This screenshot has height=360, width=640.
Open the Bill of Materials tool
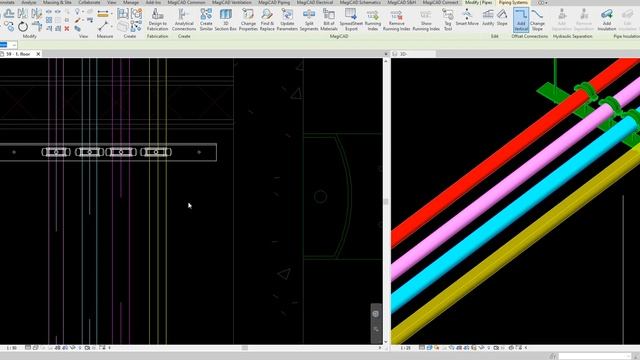click(329, 20)
